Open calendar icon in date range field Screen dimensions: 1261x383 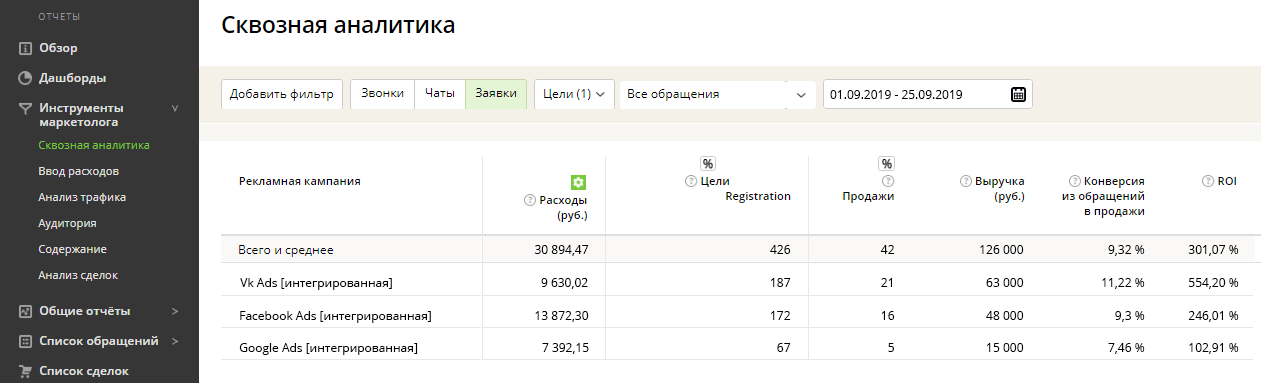1018,95
